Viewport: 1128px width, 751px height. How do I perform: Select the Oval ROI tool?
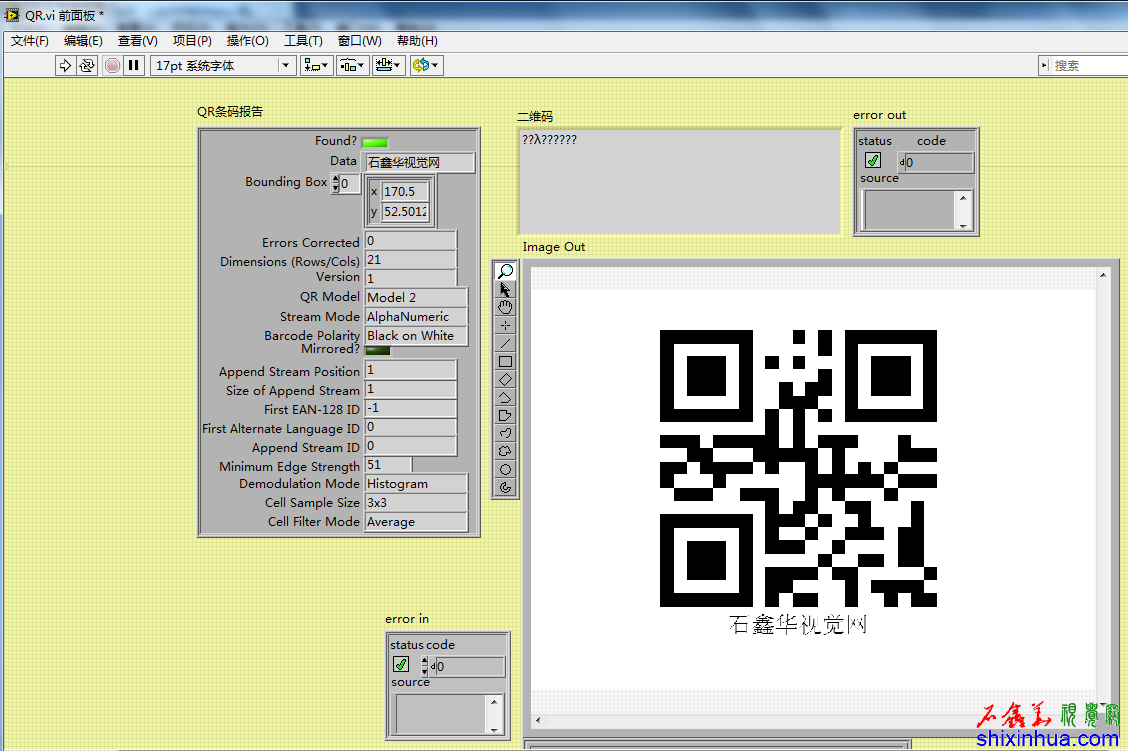pyautogui.click(x=505, y=469)
